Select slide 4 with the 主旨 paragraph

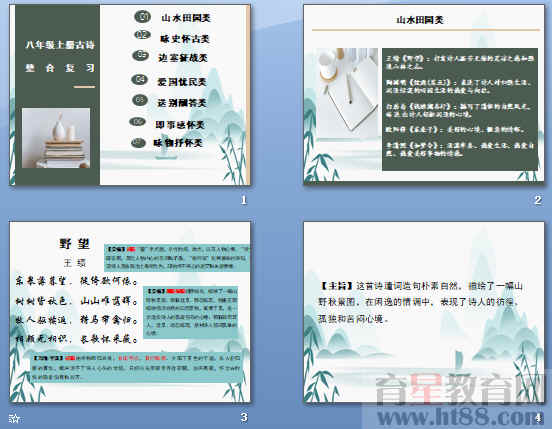click(424, 312)
